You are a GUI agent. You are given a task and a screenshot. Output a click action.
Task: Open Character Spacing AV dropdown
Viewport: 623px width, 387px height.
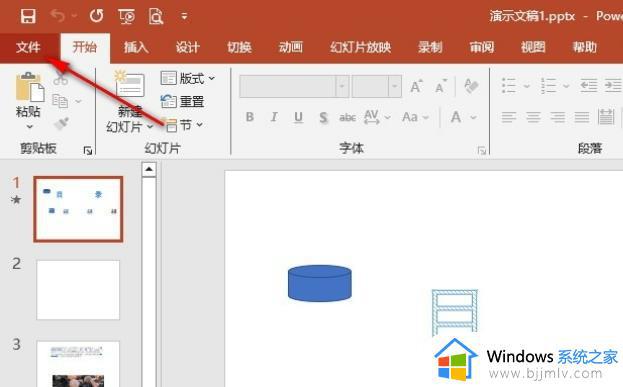pos(377,117)
